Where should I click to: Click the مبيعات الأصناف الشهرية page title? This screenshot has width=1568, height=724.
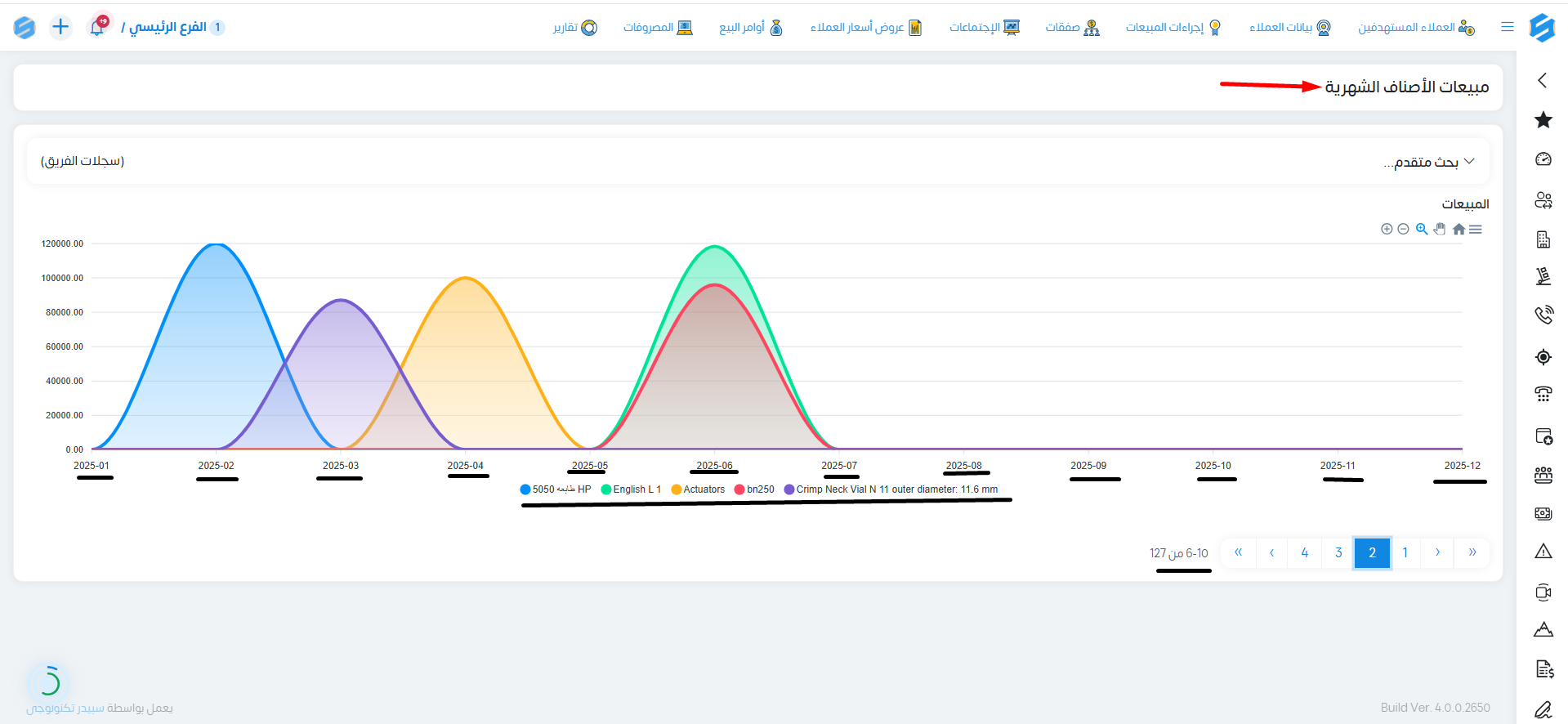[1406, 87]
